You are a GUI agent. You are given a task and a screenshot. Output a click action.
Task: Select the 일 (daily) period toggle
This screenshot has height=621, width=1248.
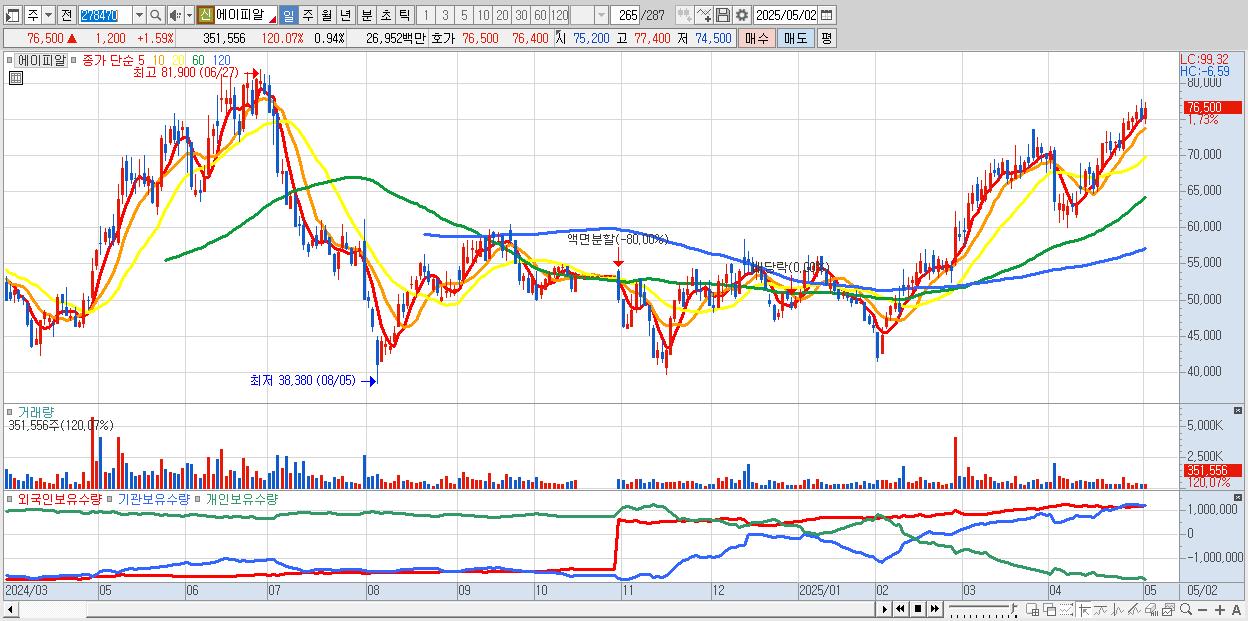288,15
